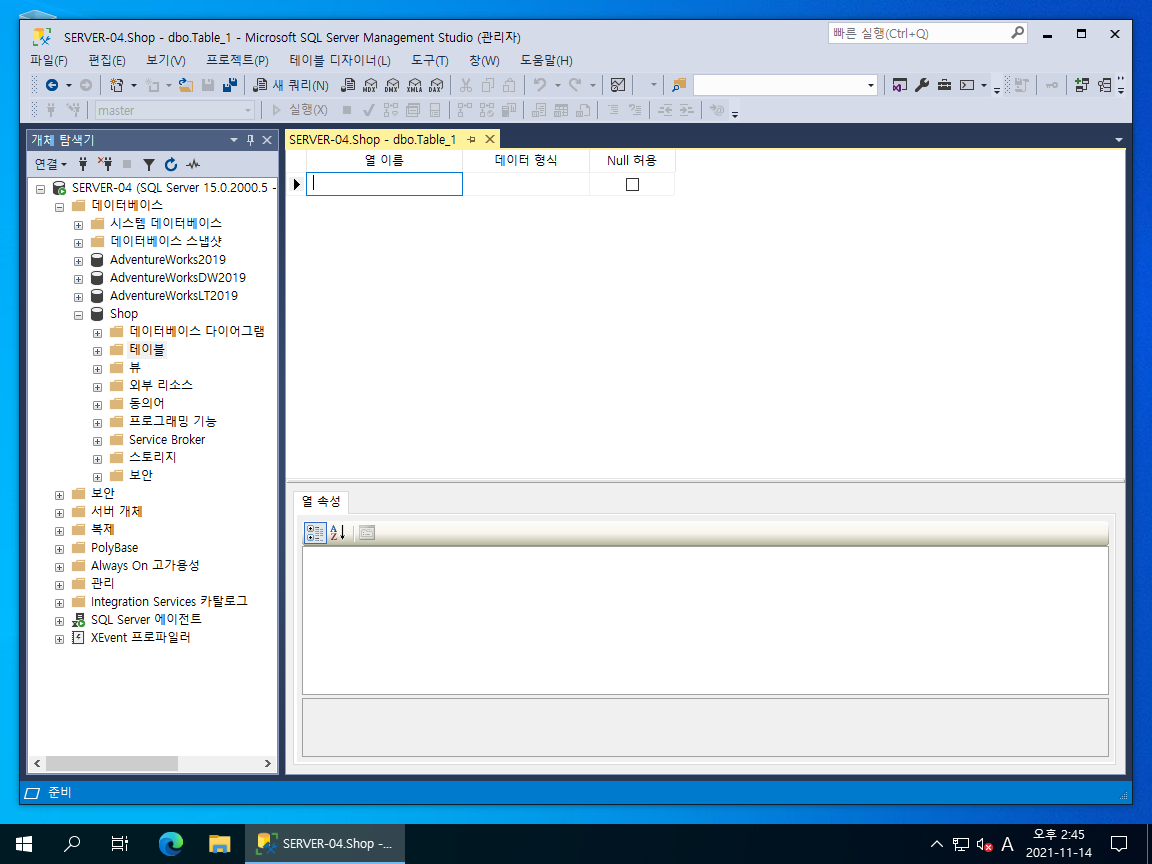Click Object Explorer horizontal scrollbar thumb

[112, 763]
